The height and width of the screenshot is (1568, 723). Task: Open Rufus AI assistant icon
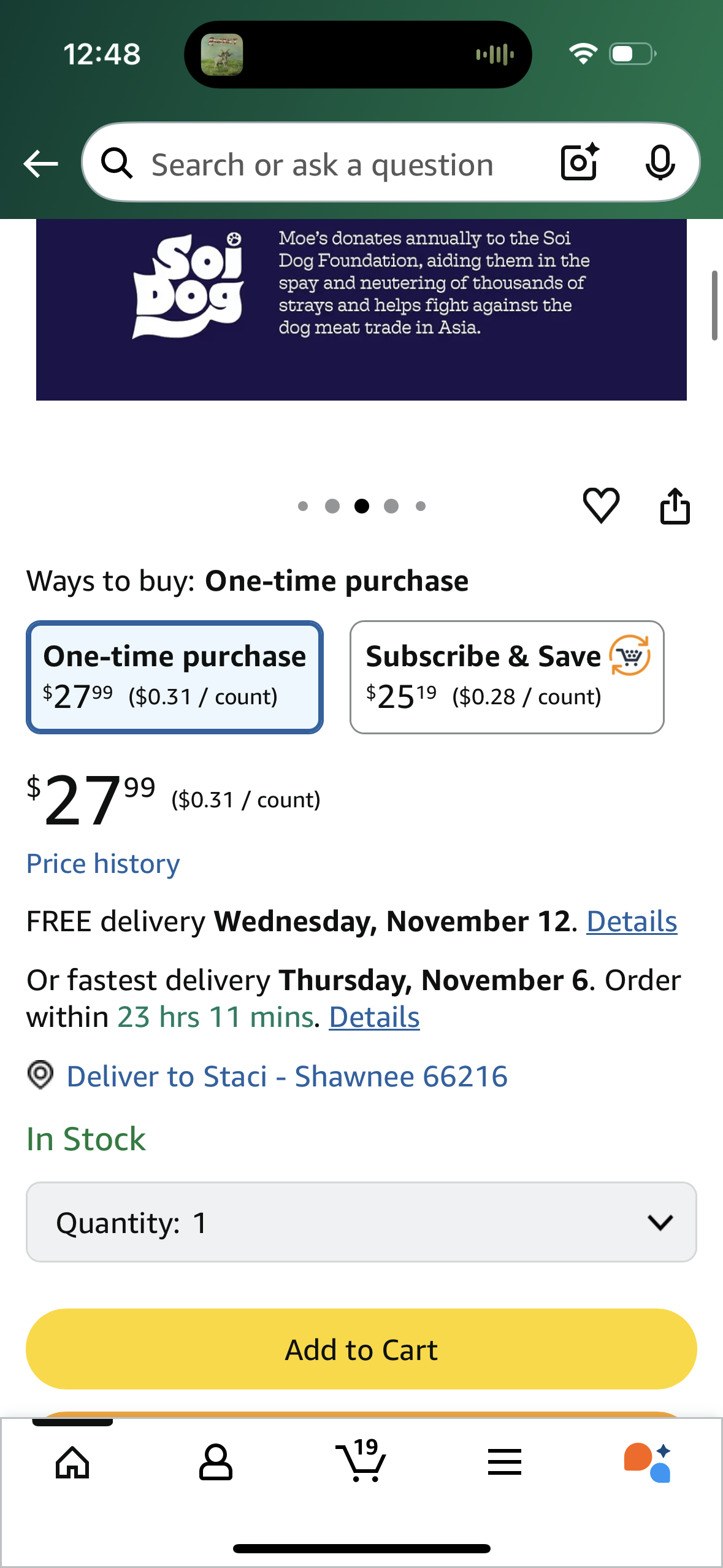648,1463
